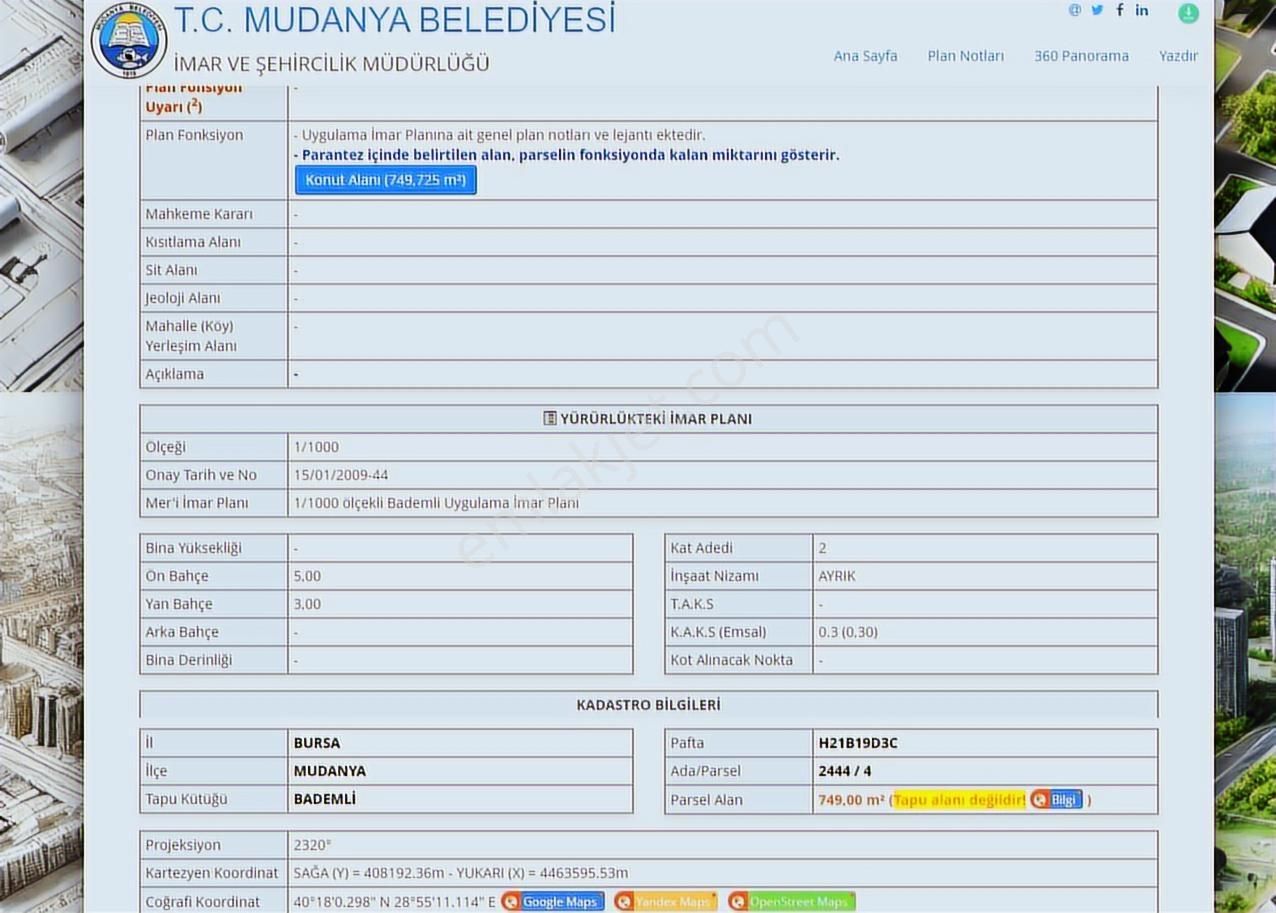This screenshot has height=913, width=1276.
Task: Click the pin icon on the Yandex Maps button
Action: tap(624, 901)
